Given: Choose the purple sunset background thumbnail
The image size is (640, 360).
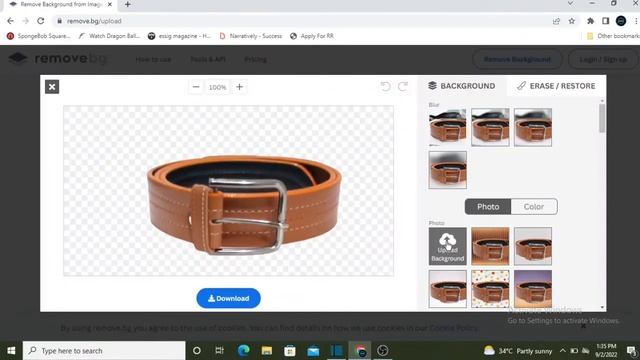Looking at the screenshot, I should (533, 289).
